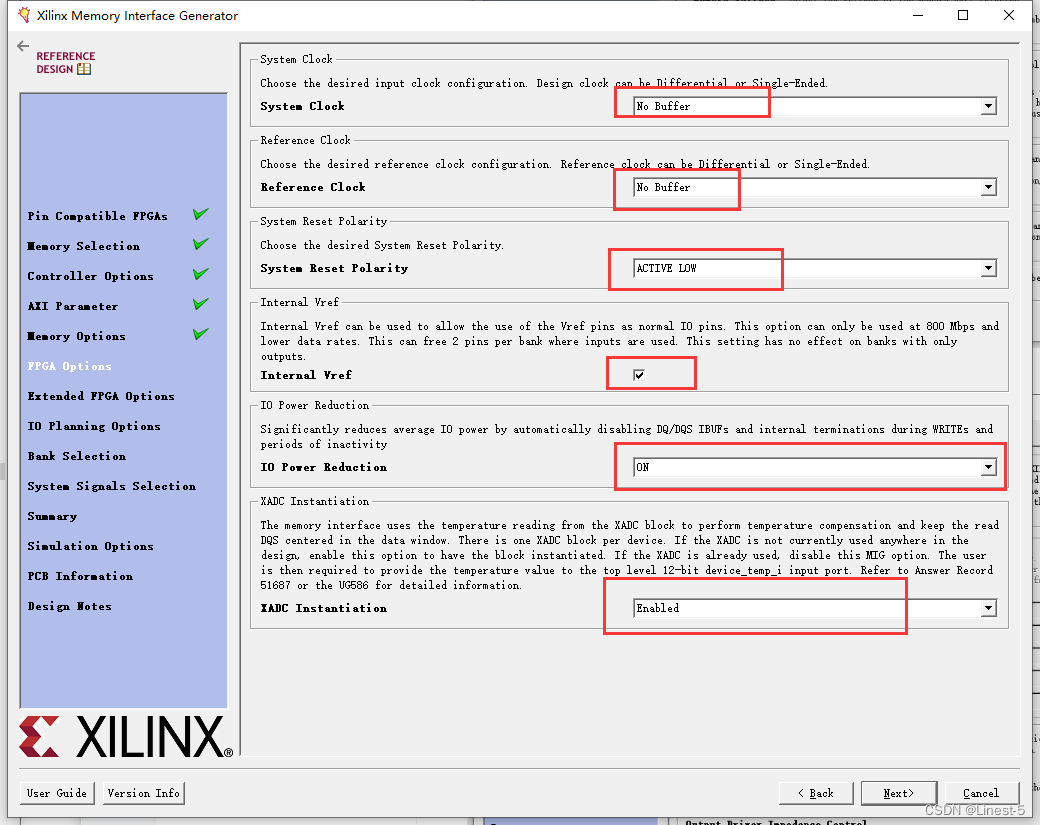Open System Reset Polarity dropdown

[815, 268]
